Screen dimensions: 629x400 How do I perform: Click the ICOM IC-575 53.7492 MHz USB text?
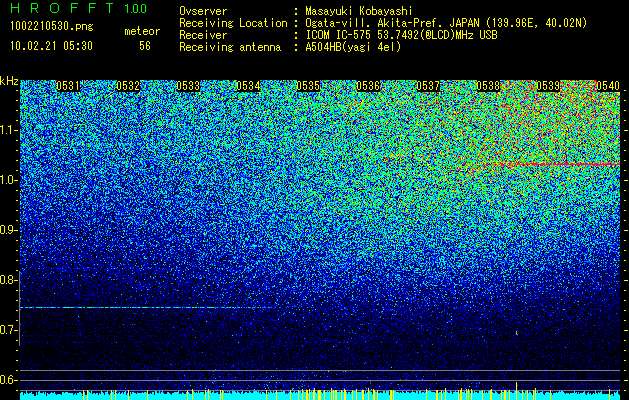401,35
